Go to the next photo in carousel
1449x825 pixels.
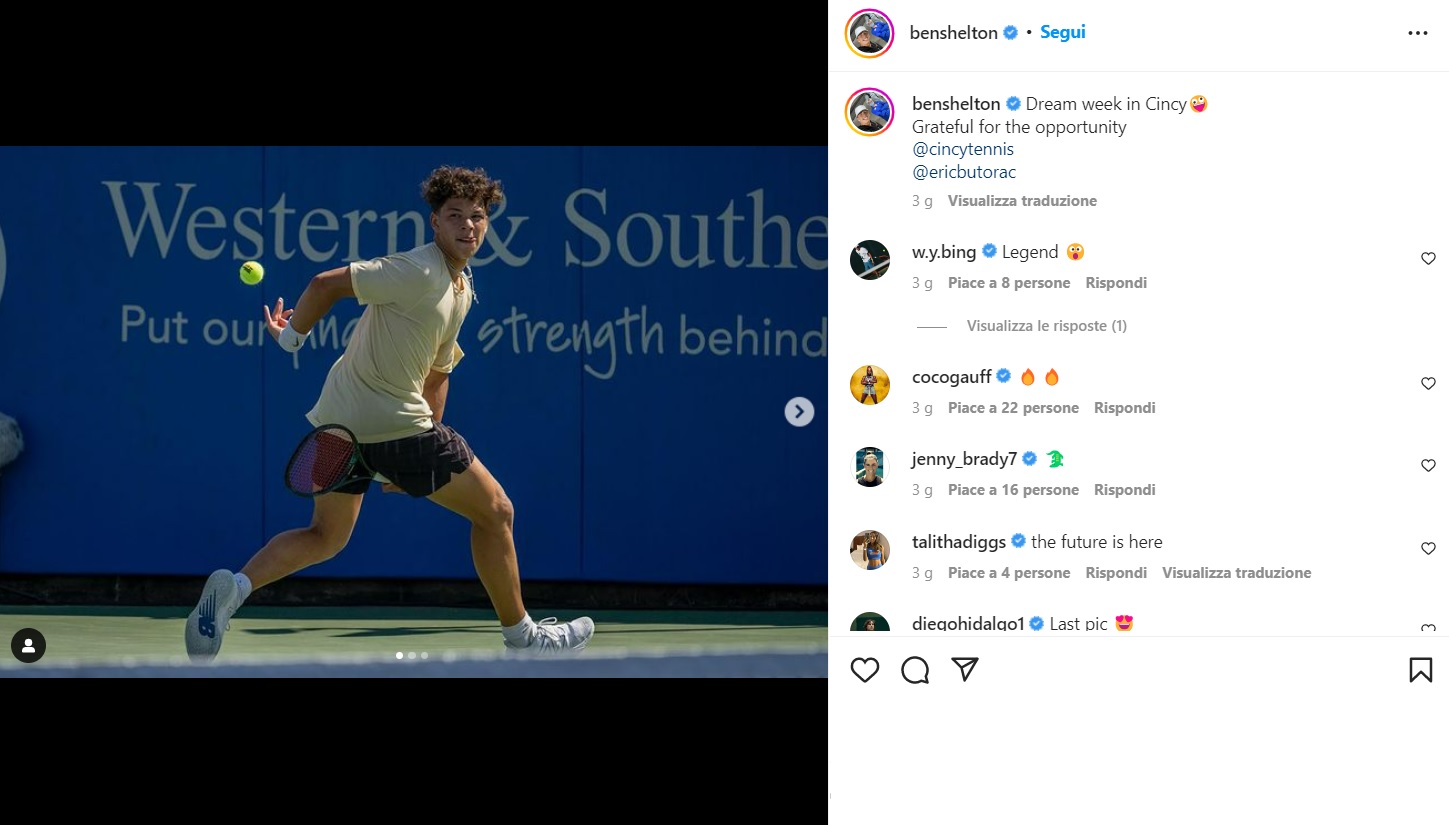(x=798, y=412)
